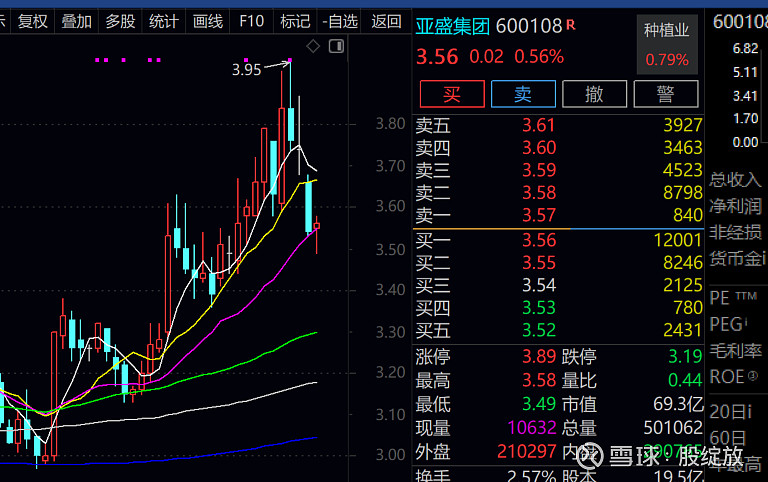Click the 警 alert button

click(x=666, y=94)
